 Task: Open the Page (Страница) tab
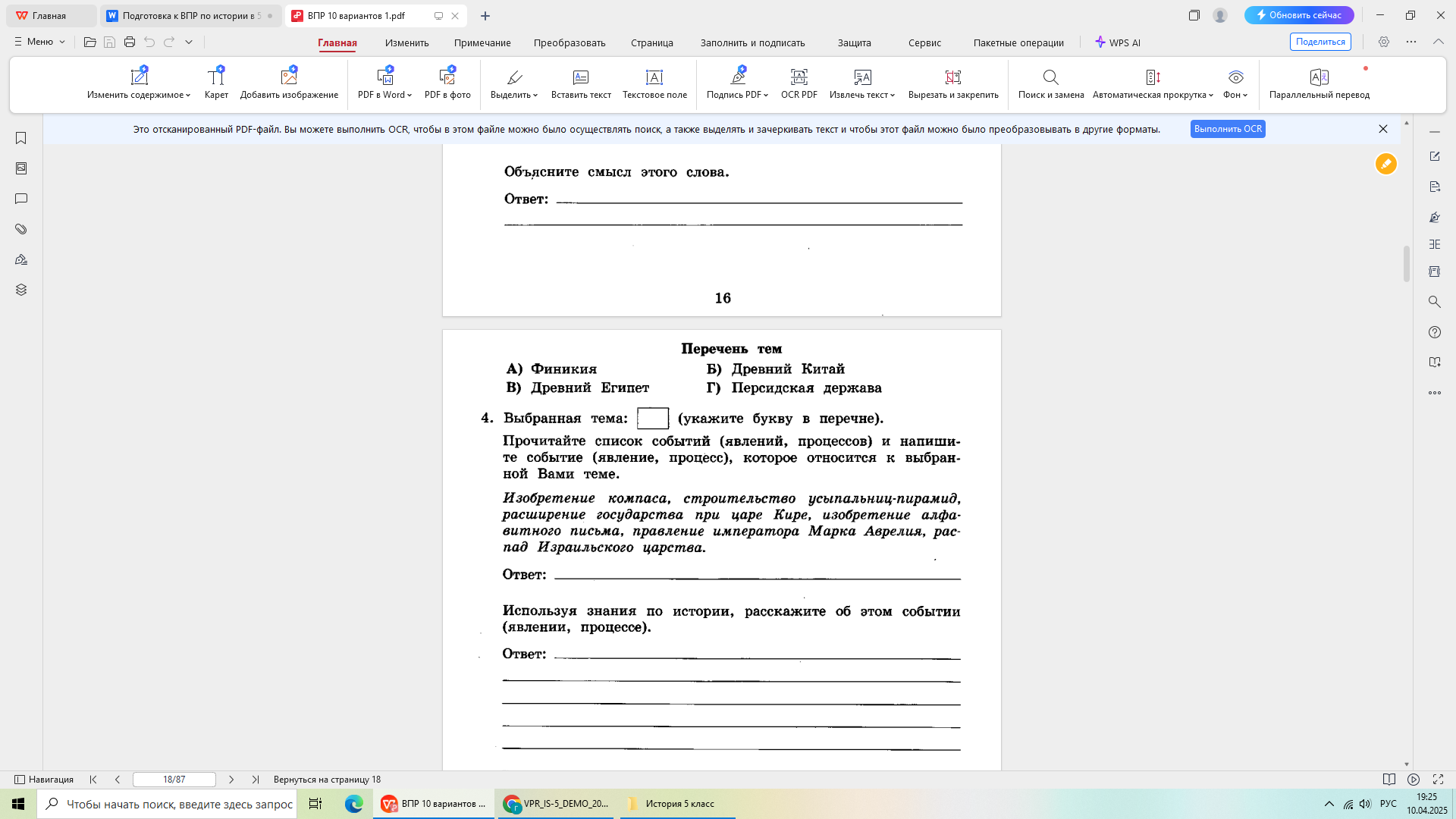652,43
